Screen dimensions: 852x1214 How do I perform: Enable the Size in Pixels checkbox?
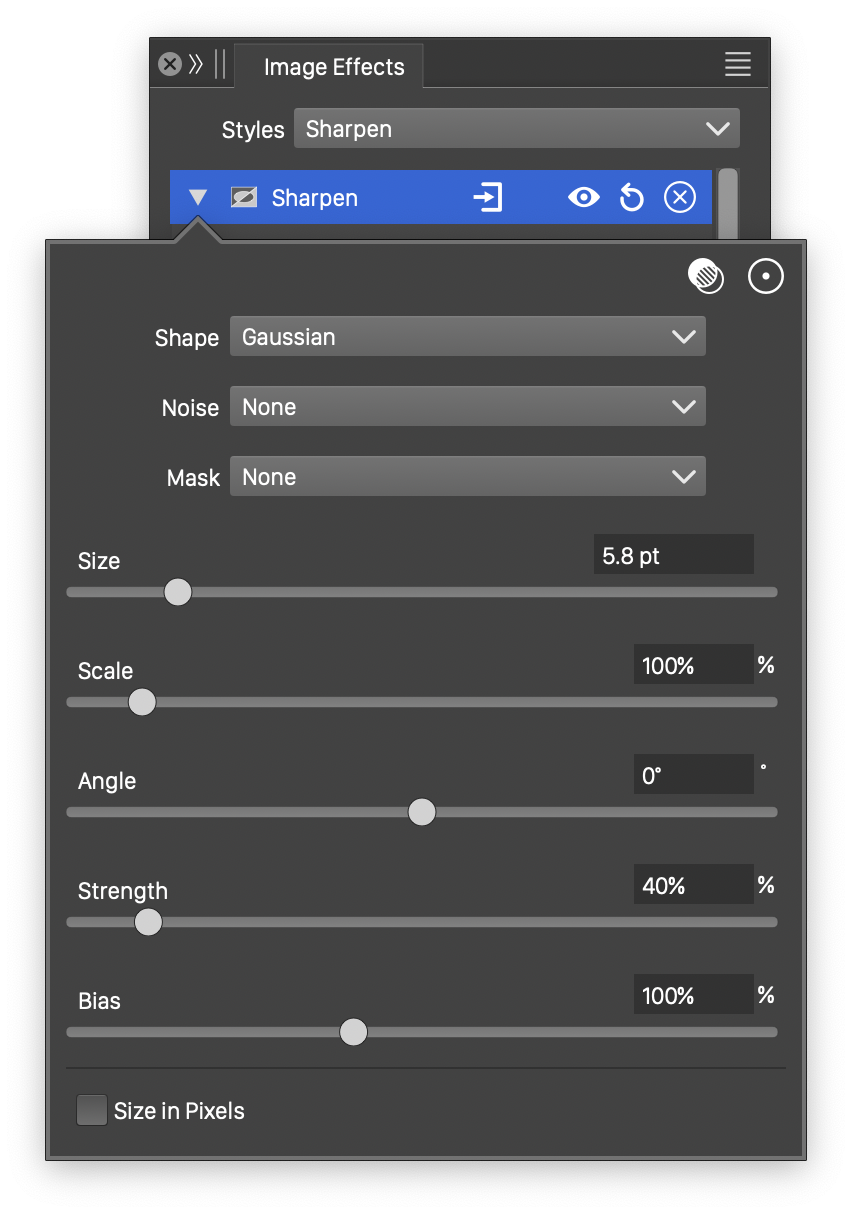92,1110
